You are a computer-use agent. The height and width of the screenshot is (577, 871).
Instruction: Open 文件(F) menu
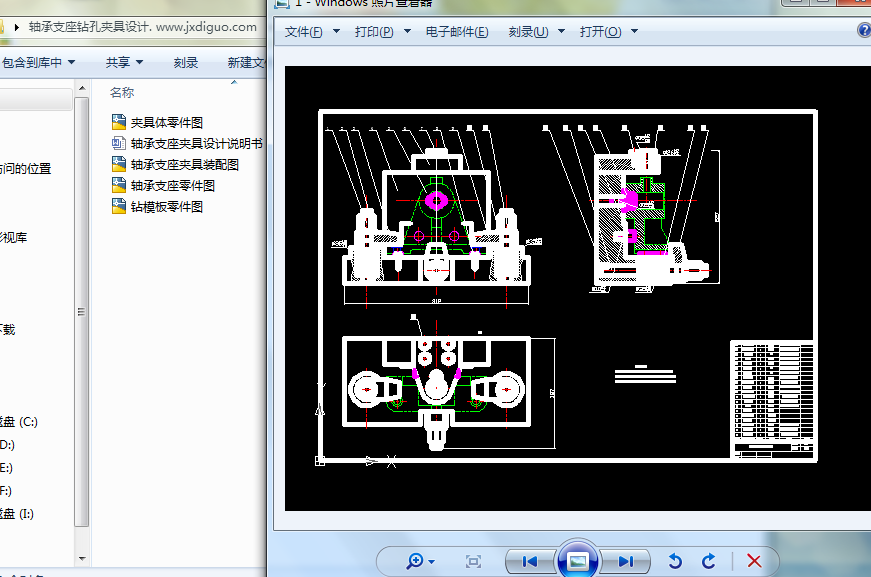coord(303,32)
